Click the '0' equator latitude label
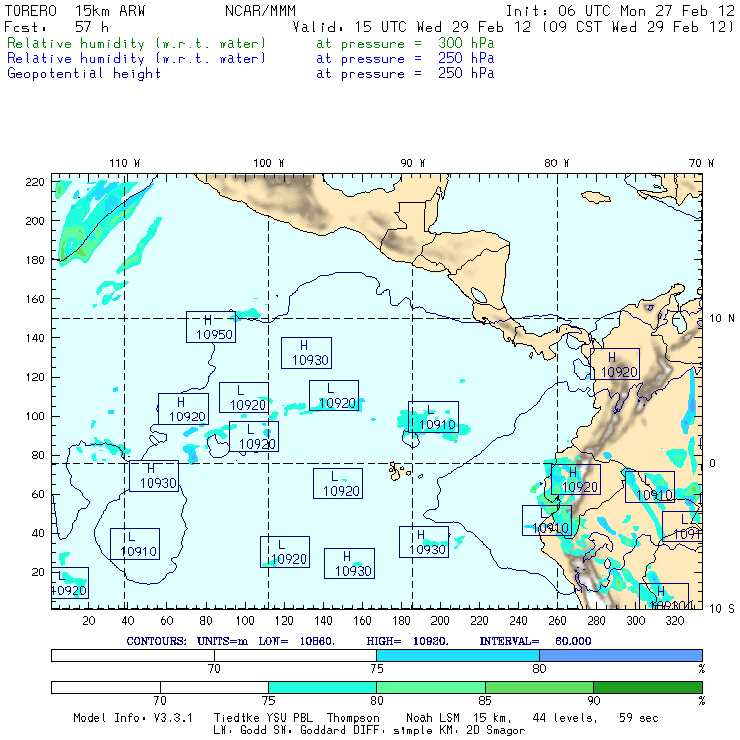 click(x=712, y=463)
